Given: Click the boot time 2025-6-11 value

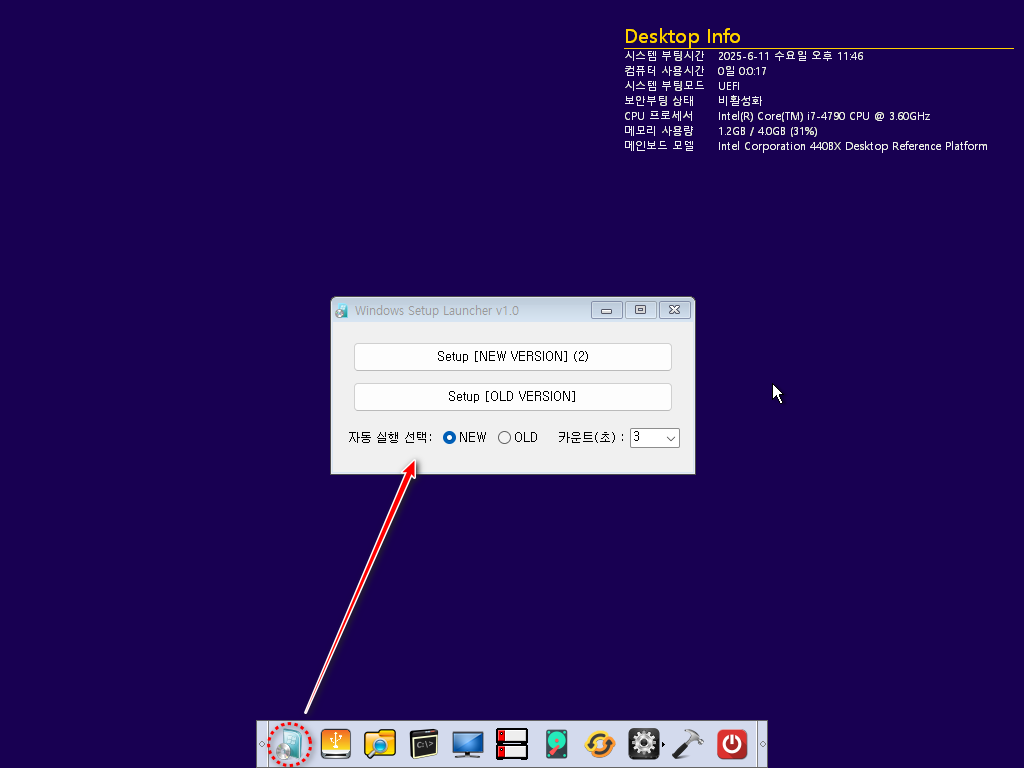Looking at the screenshot, I should 790,56.
